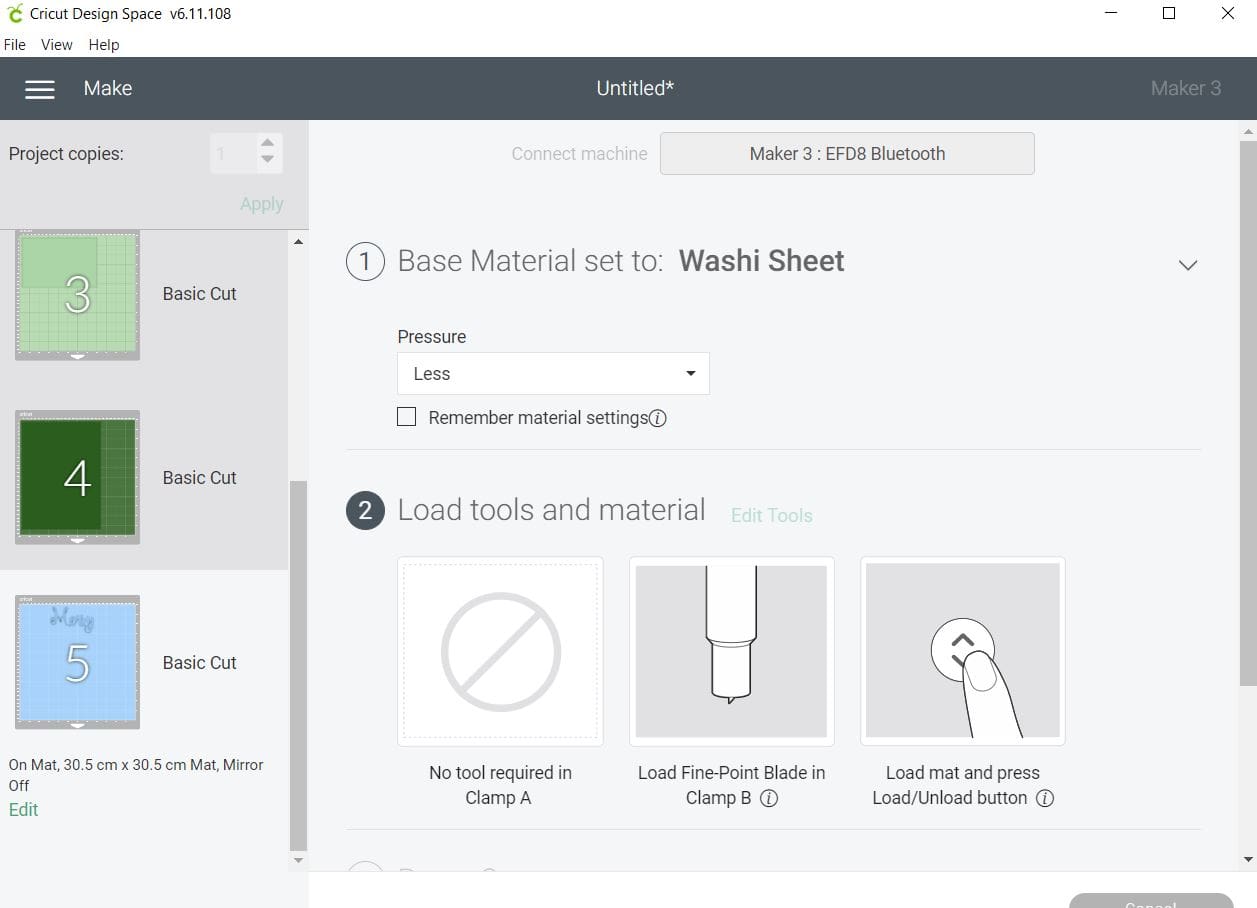Select mat 3 light green thumbnail
This screenshot has width=1257, height=908.
pyautogui.click(x=77, y=295)
